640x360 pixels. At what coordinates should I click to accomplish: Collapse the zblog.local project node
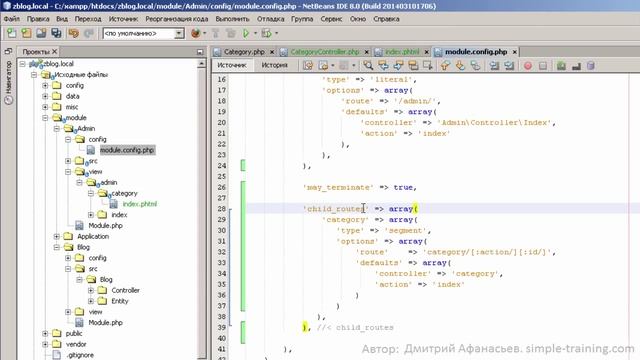pos(23,64)
